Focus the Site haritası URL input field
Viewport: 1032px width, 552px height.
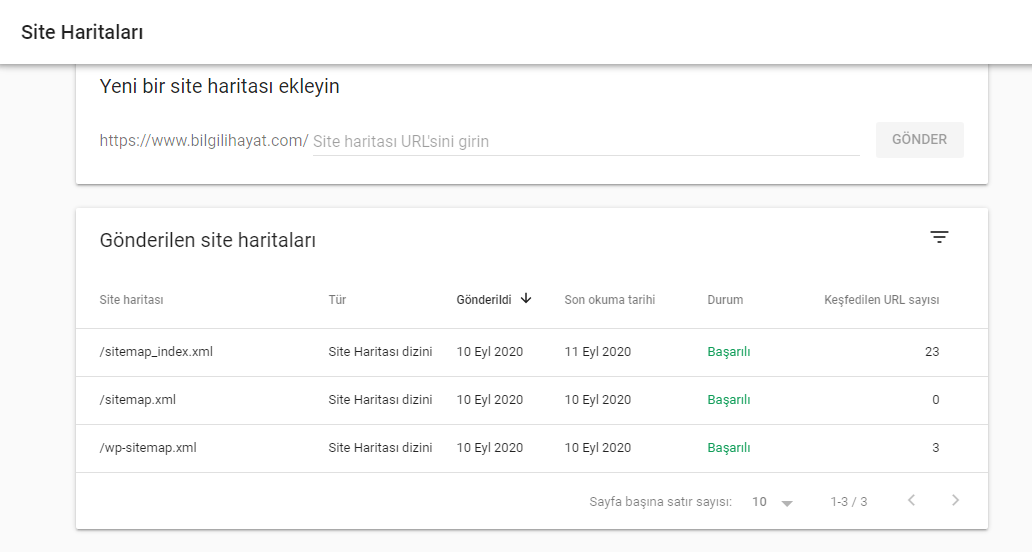[x=586, y=141]
